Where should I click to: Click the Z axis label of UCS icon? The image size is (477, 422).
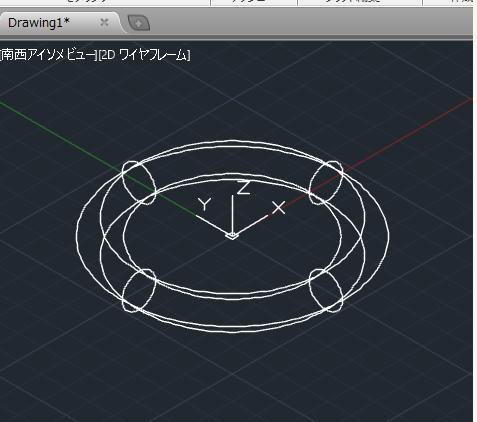(244, 187)
